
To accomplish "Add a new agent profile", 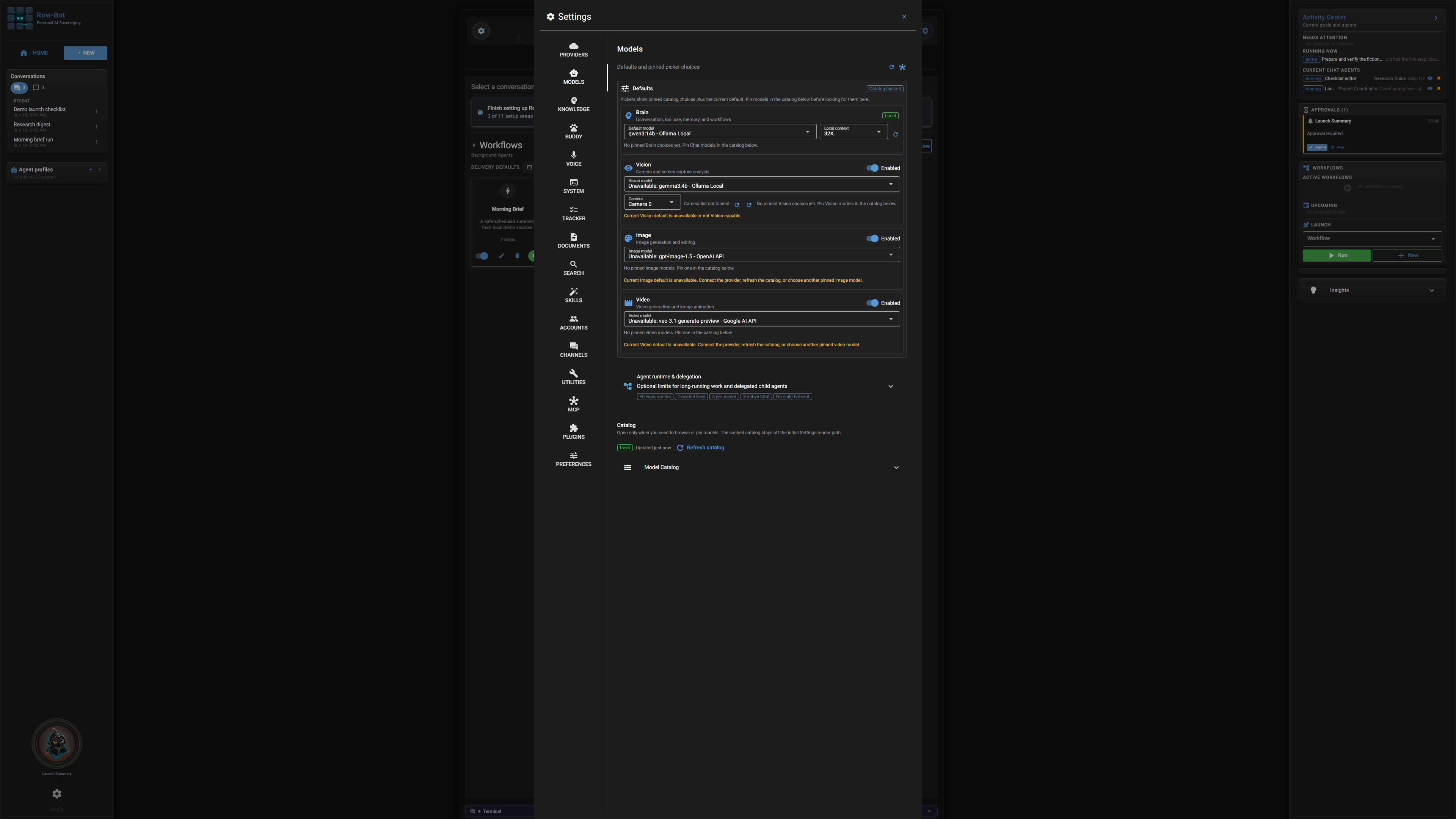I will (91, 169).
